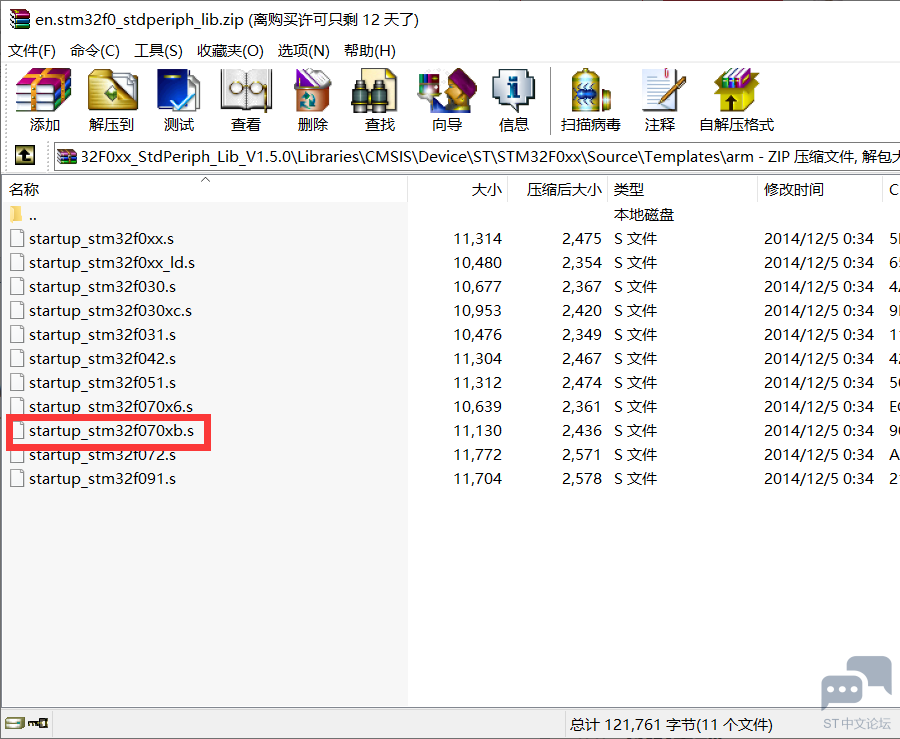The width and height of the screenshot is (900, 739).
Task: Select startup_stm32f0xx_ld.s file
Action: click(x=112, y=262)
